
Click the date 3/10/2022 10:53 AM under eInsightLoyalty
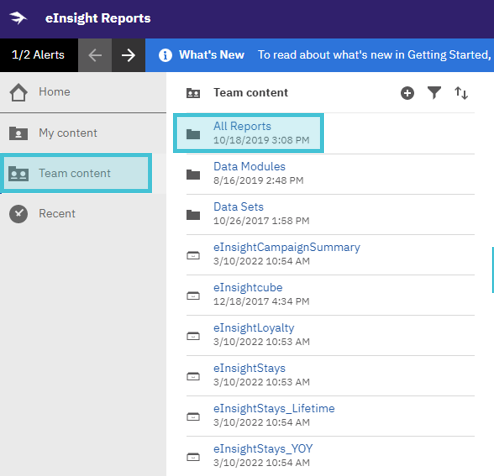[261, 342]
